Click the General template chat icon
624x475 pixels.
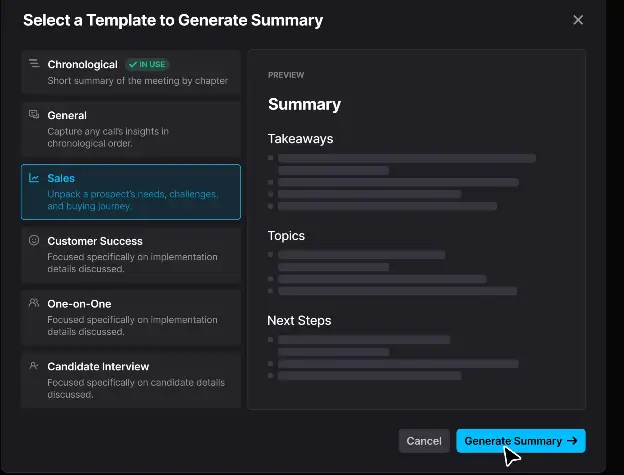click(x=34, y=115)
